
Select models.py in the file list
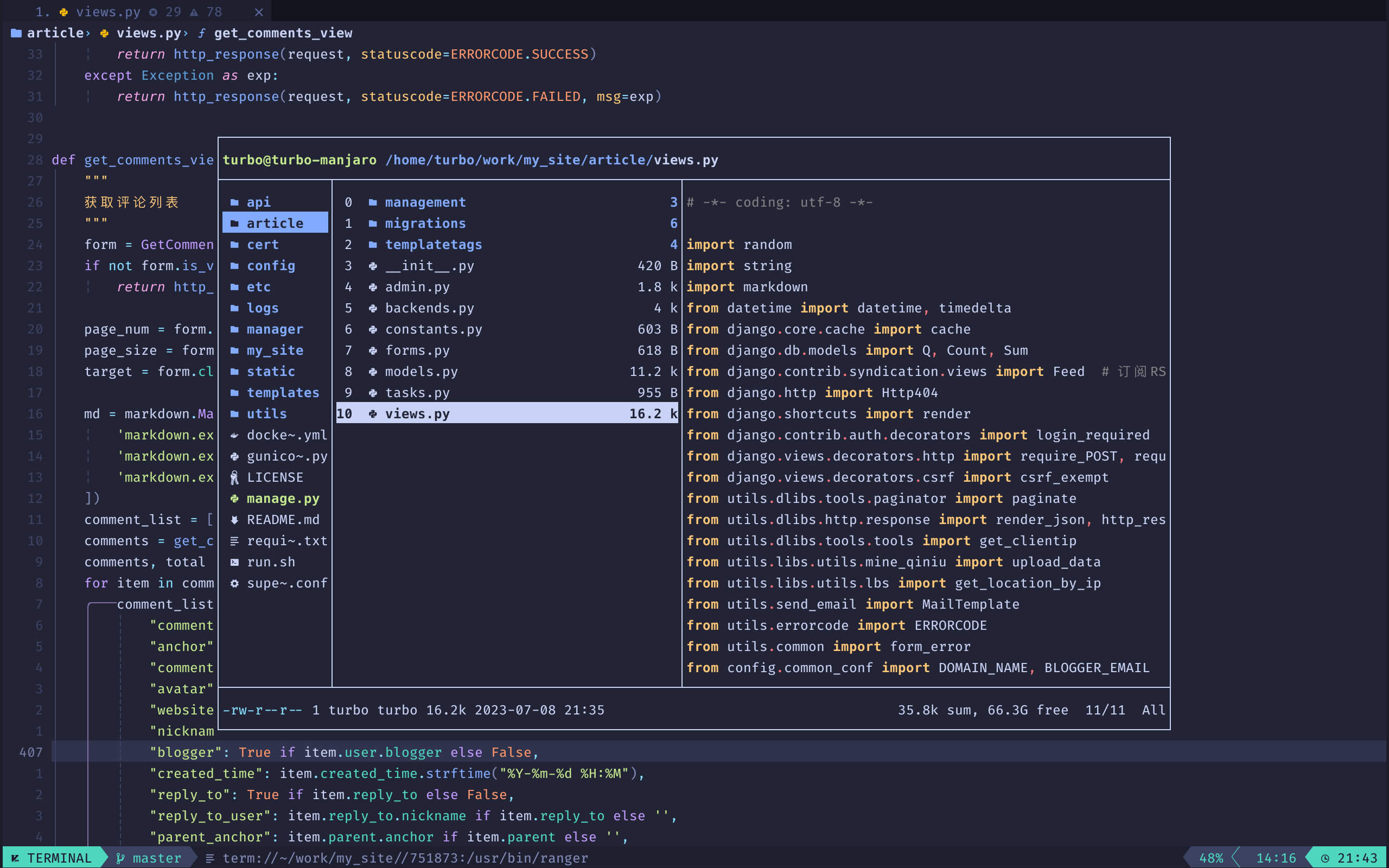coord(420,372)
